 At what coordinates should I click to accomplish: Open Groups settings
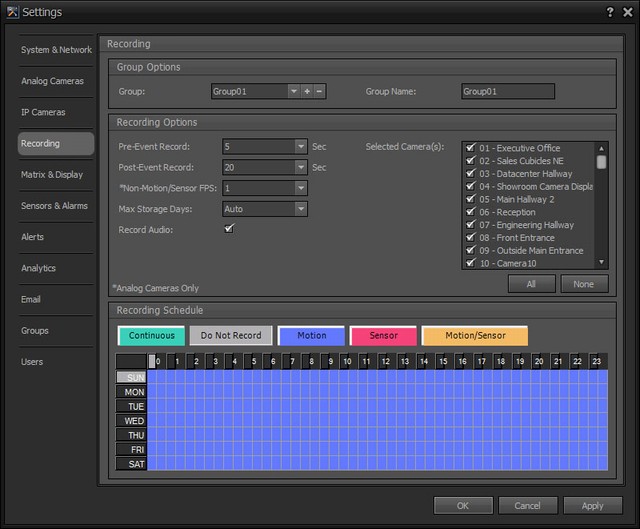56,331
